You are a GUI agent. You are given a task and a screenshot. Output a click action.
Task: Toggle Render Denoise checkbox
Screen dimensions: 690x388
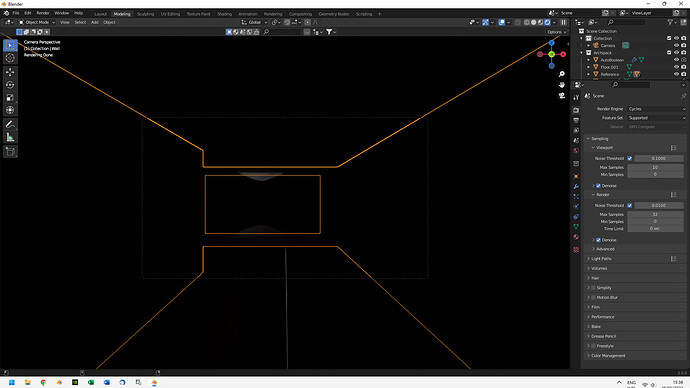click(x=598, y=240)
